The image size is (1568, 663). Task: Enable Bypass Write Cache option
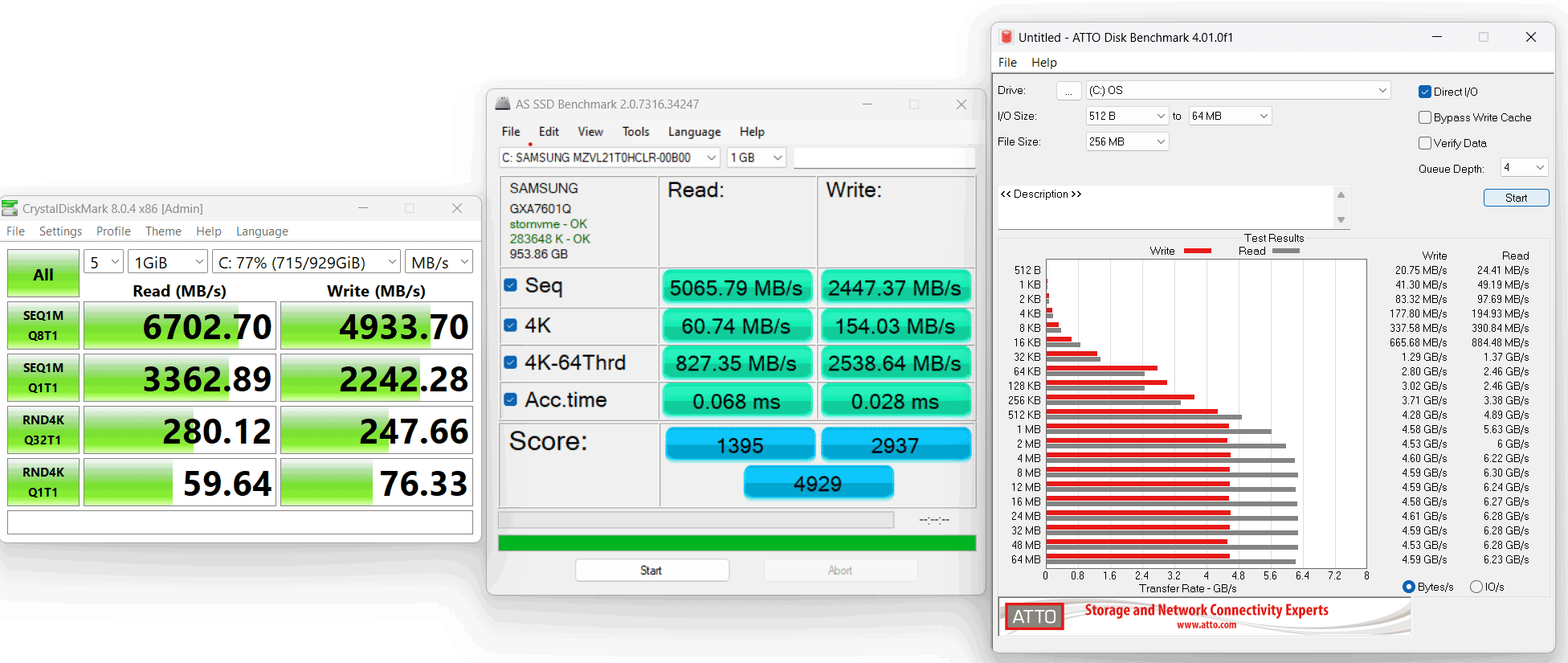(x=1425, y=117)
